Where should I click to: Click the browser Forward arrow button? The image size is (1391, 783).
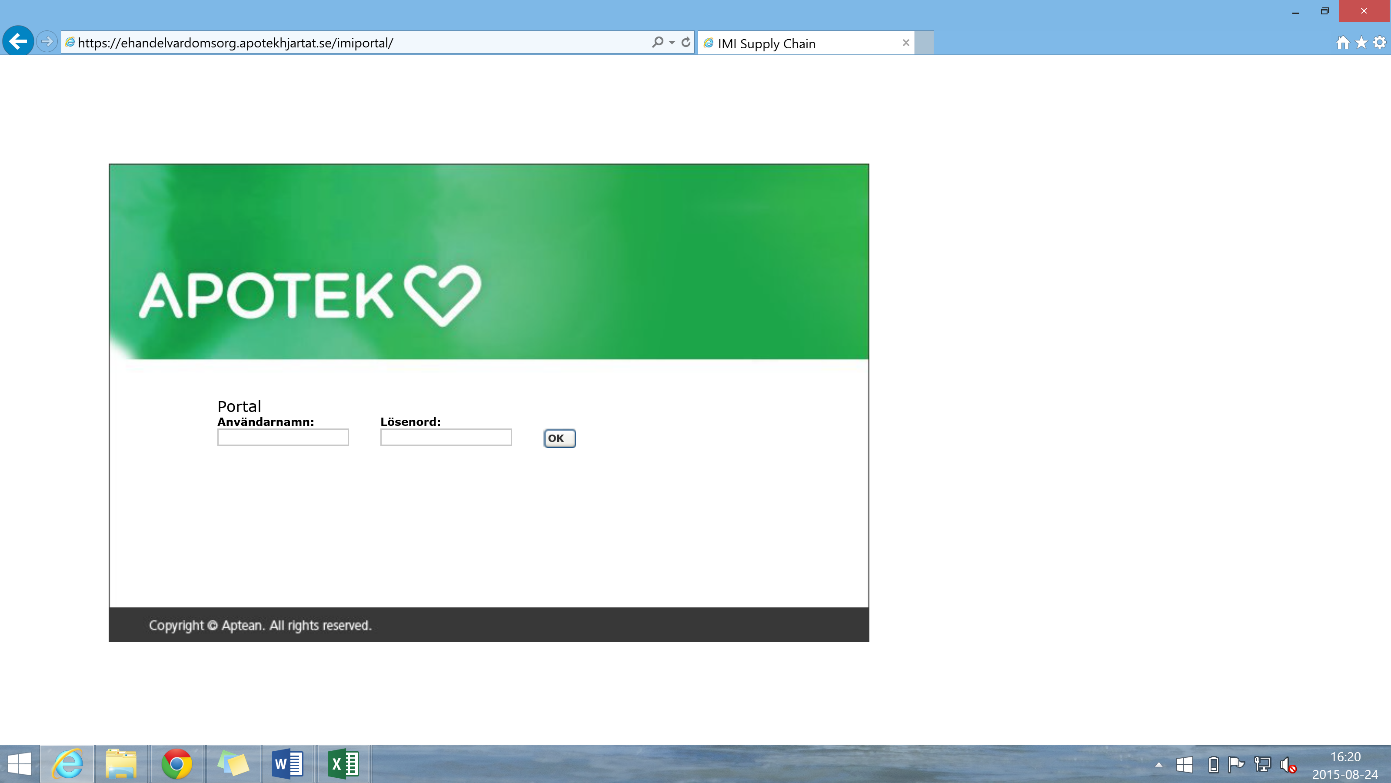[x=47, y=42]
